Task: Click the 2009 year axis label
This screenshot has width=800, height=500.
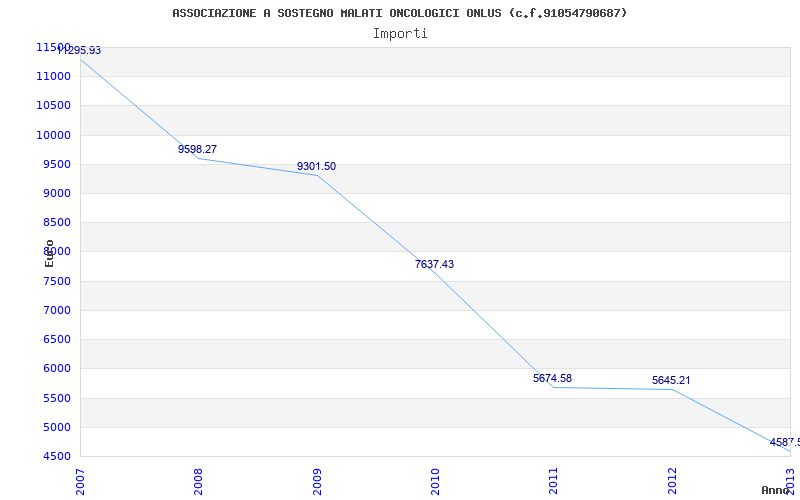Action: click(x=317, y=481)
